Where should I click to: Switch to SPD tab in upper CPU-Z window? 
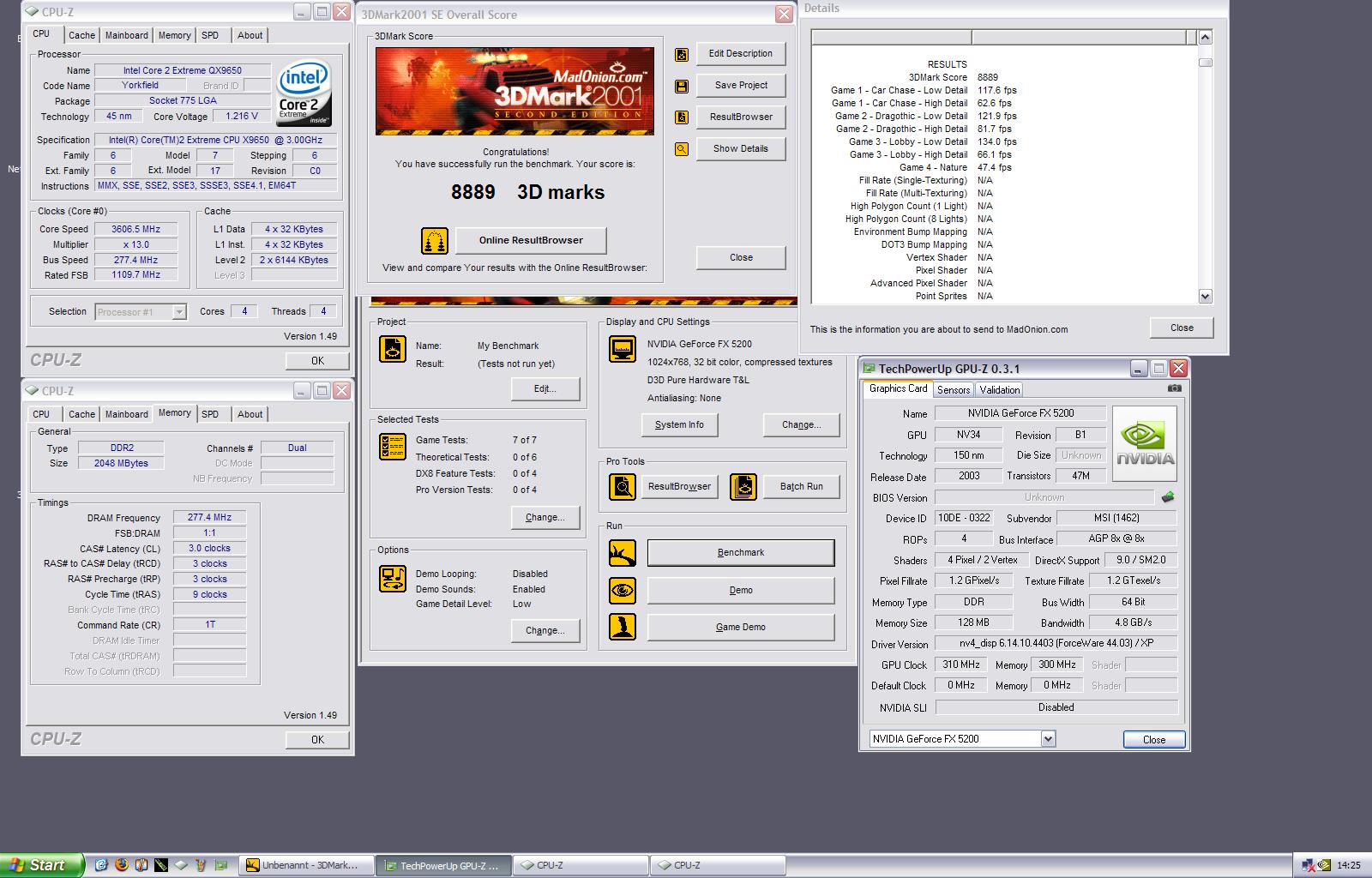[210, 35]
